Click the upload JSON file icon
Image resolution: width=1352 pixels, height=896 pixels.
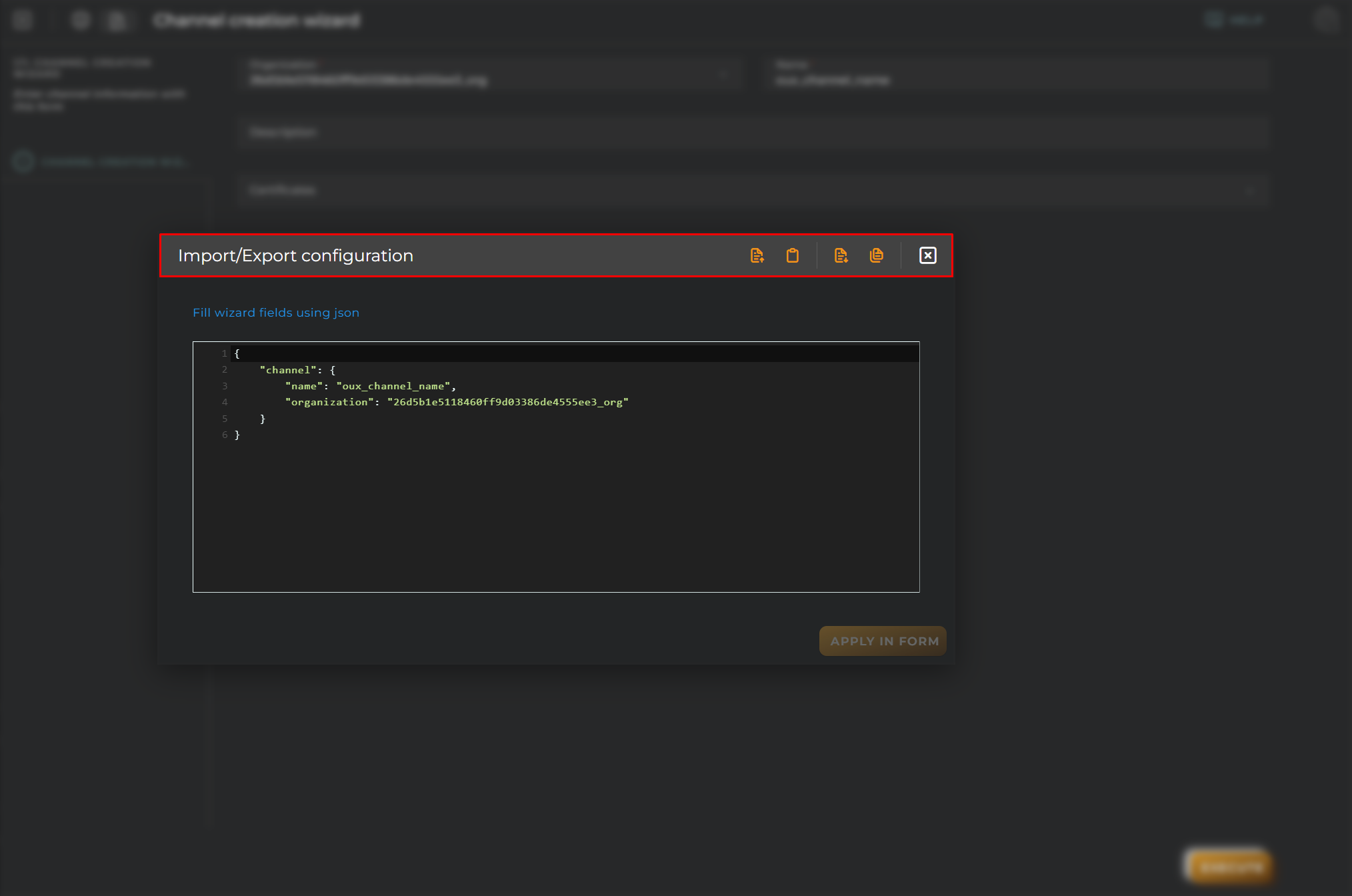point(757,255)
